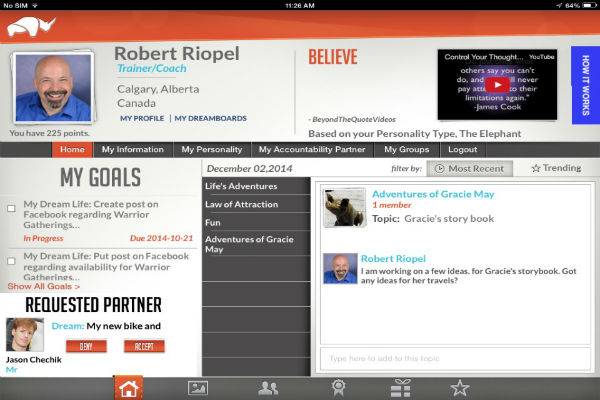Tap the home icon in bottom bar
Viewport: 600px width, 400px height.
coord(128,388)
